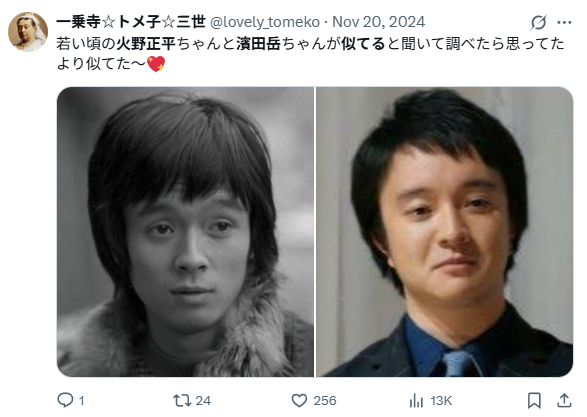Click the repost count 24
The height and width of the screenshot is (417, 587).
pos(203,401)
